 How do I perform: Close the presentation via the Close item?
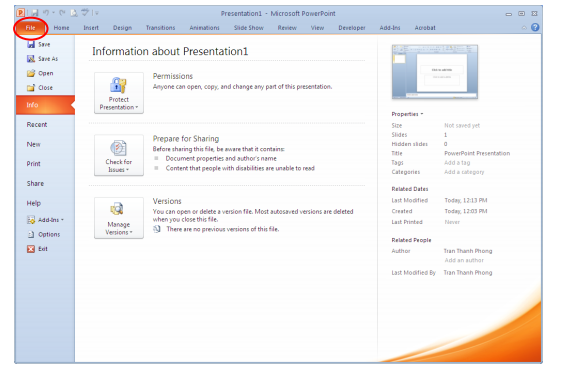[40, 88]
